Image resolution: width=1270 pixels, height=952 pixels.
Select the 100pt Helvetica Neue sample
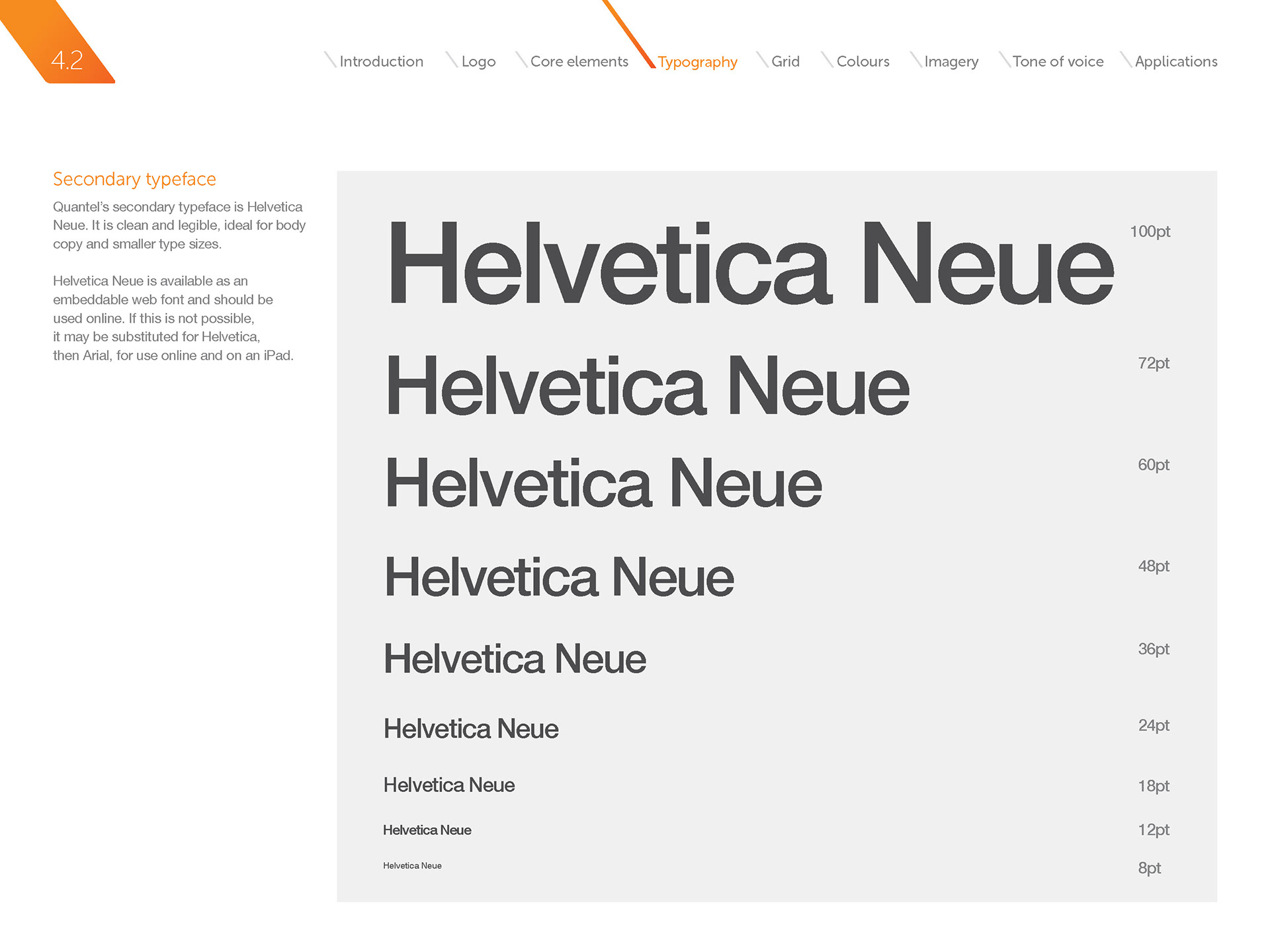point(751,263)
